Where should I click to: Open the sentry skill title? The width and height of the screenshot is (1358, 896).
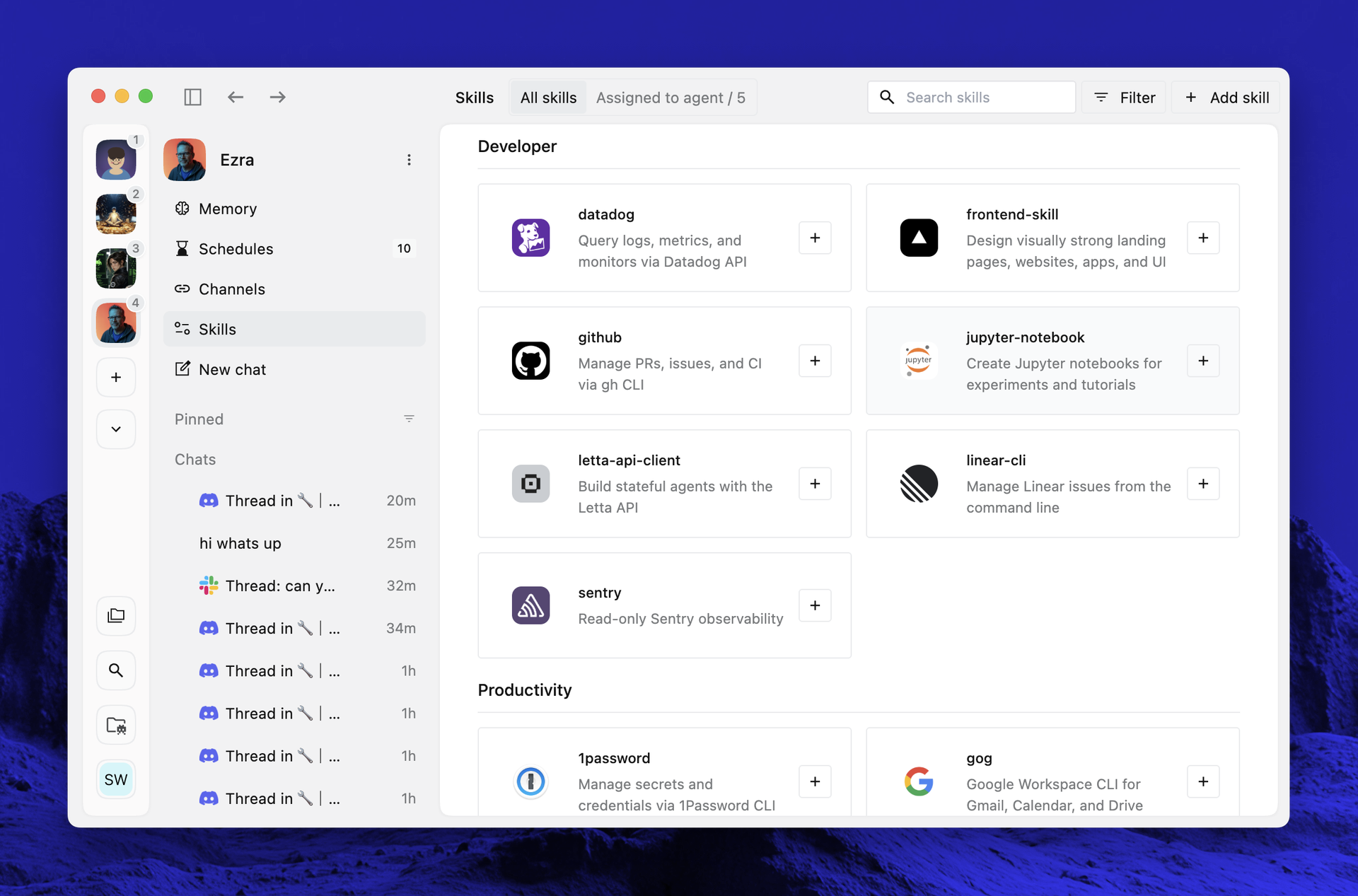[600, 593]
